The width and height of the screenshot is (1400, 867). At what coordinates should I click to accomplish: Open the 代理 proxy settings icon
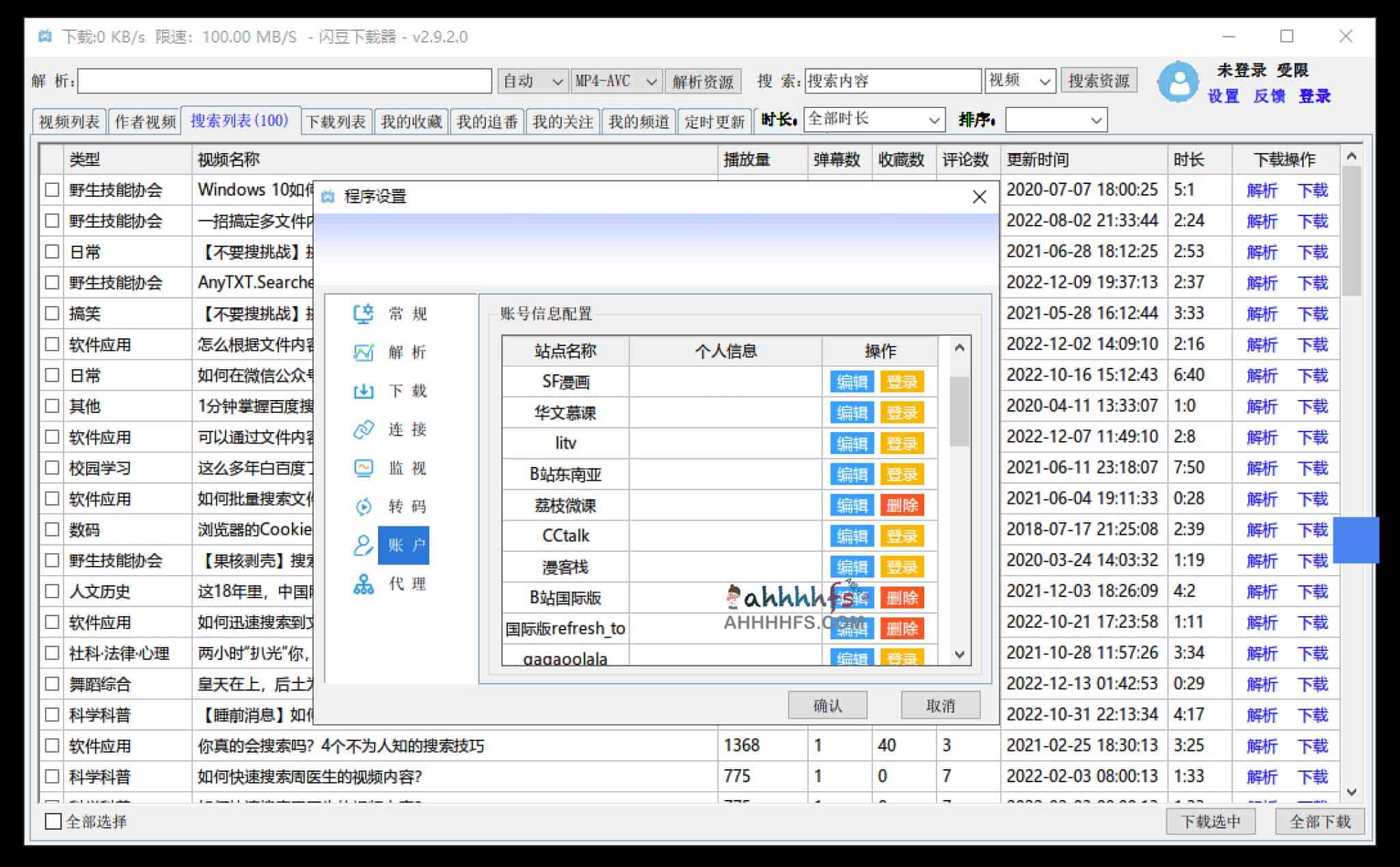[x=364, y=585]
